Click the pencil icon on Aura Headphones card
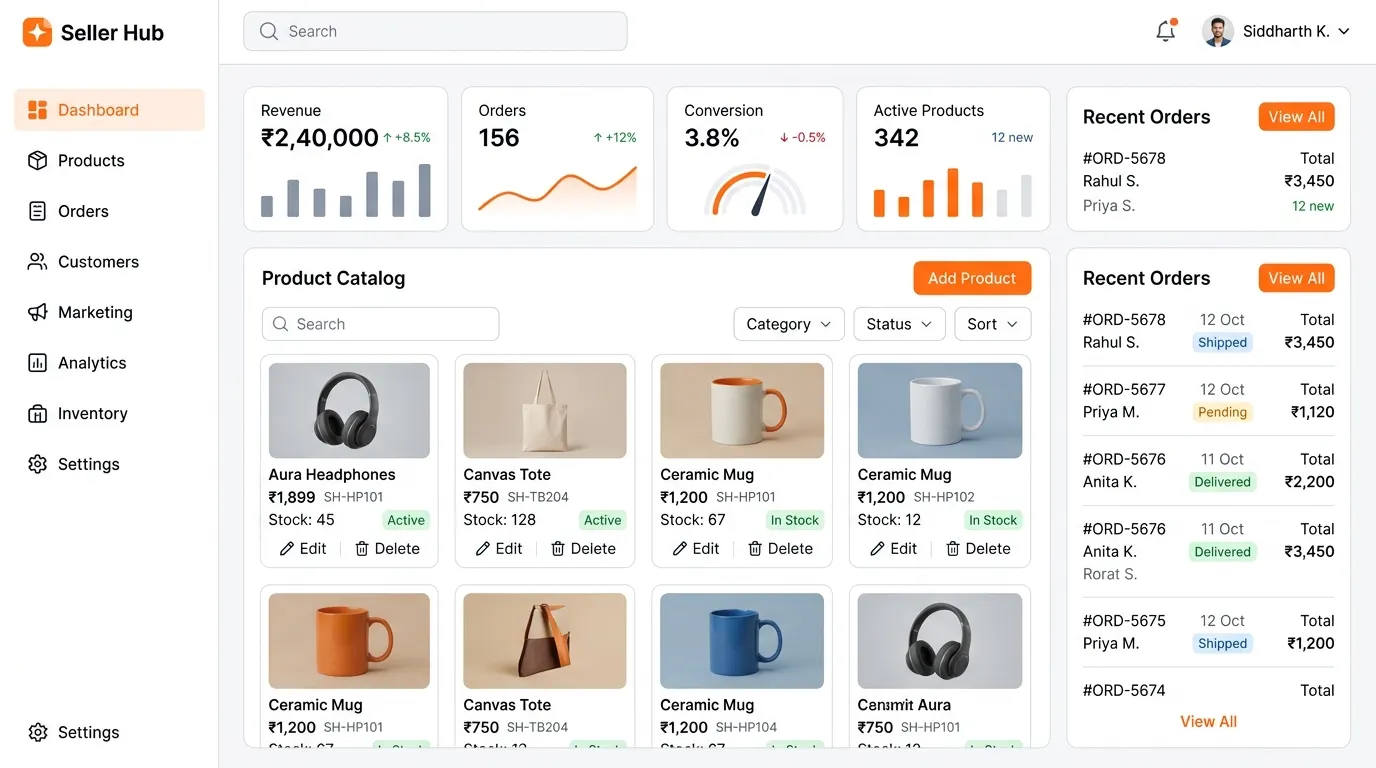 (x=287, y=549)
